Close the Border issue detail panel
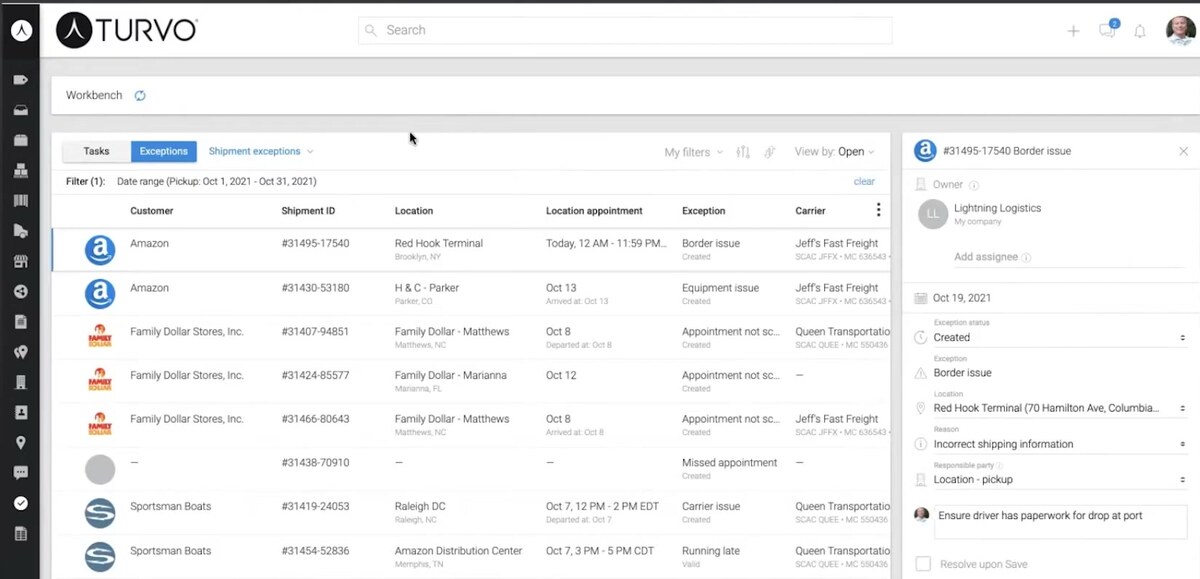 1183,151
